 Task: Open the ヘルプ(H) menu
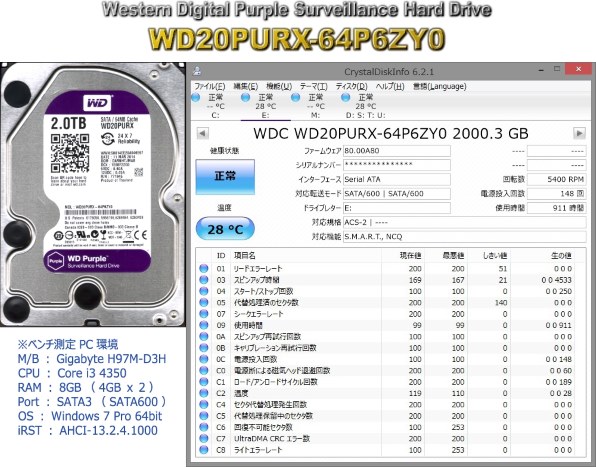pyautogui.click(x=390, y=86)
